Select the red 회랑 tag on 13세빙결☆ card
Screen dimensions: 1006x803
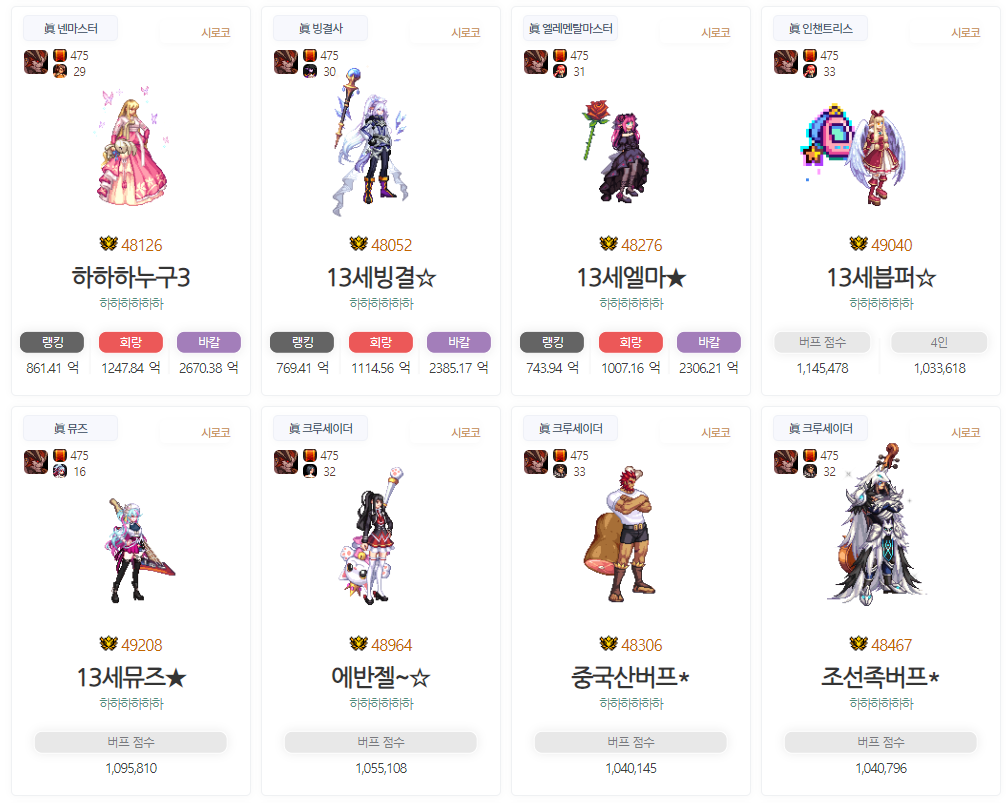380,342
